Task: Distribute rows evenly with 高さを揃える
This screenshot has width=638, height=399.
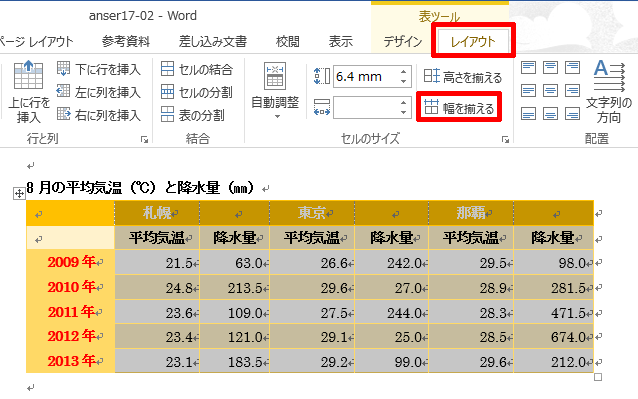Action: (463, 76)
